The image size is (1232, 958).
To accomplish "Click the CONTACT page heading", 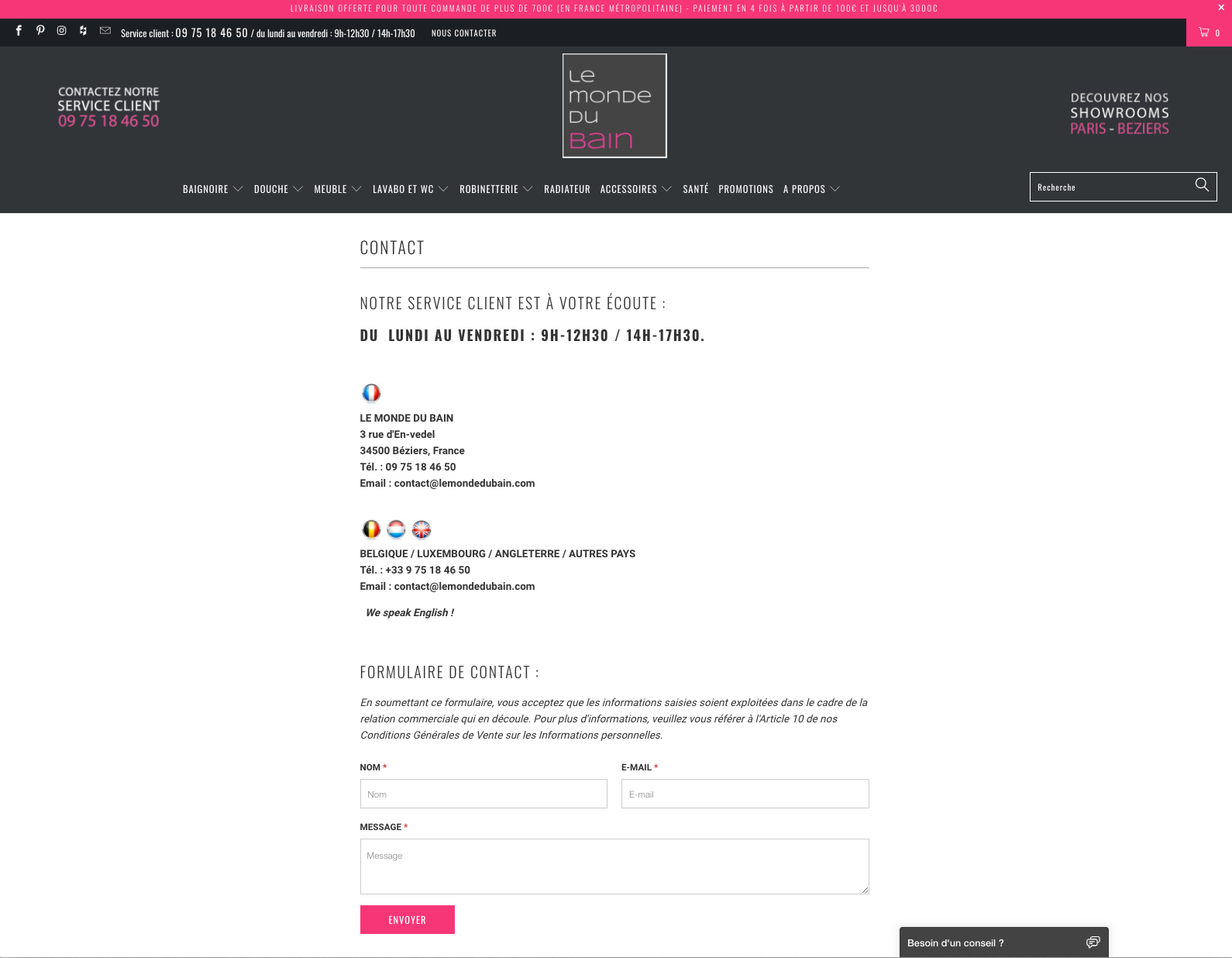I will click(392, 247).
